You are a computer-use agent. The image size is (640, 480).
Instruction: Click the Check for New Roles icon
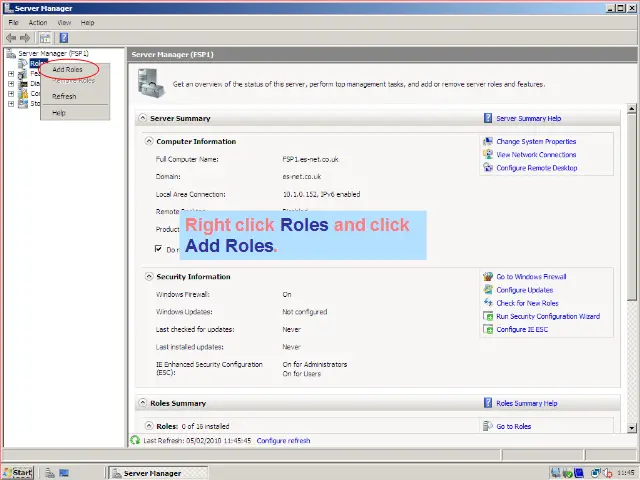(x=488, y=302)
